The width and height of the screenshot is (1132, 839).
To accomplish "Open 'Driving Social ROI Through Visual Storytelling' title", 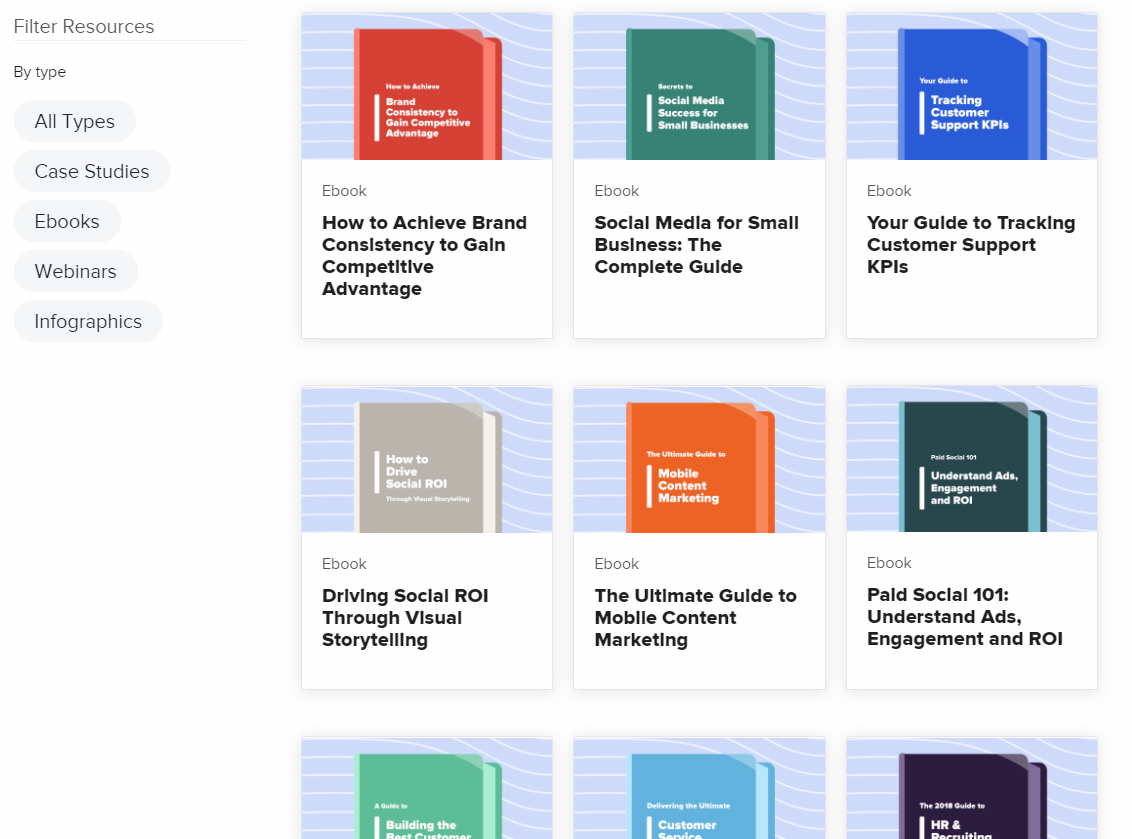I will pyautogui.click(x=405, y=617).
